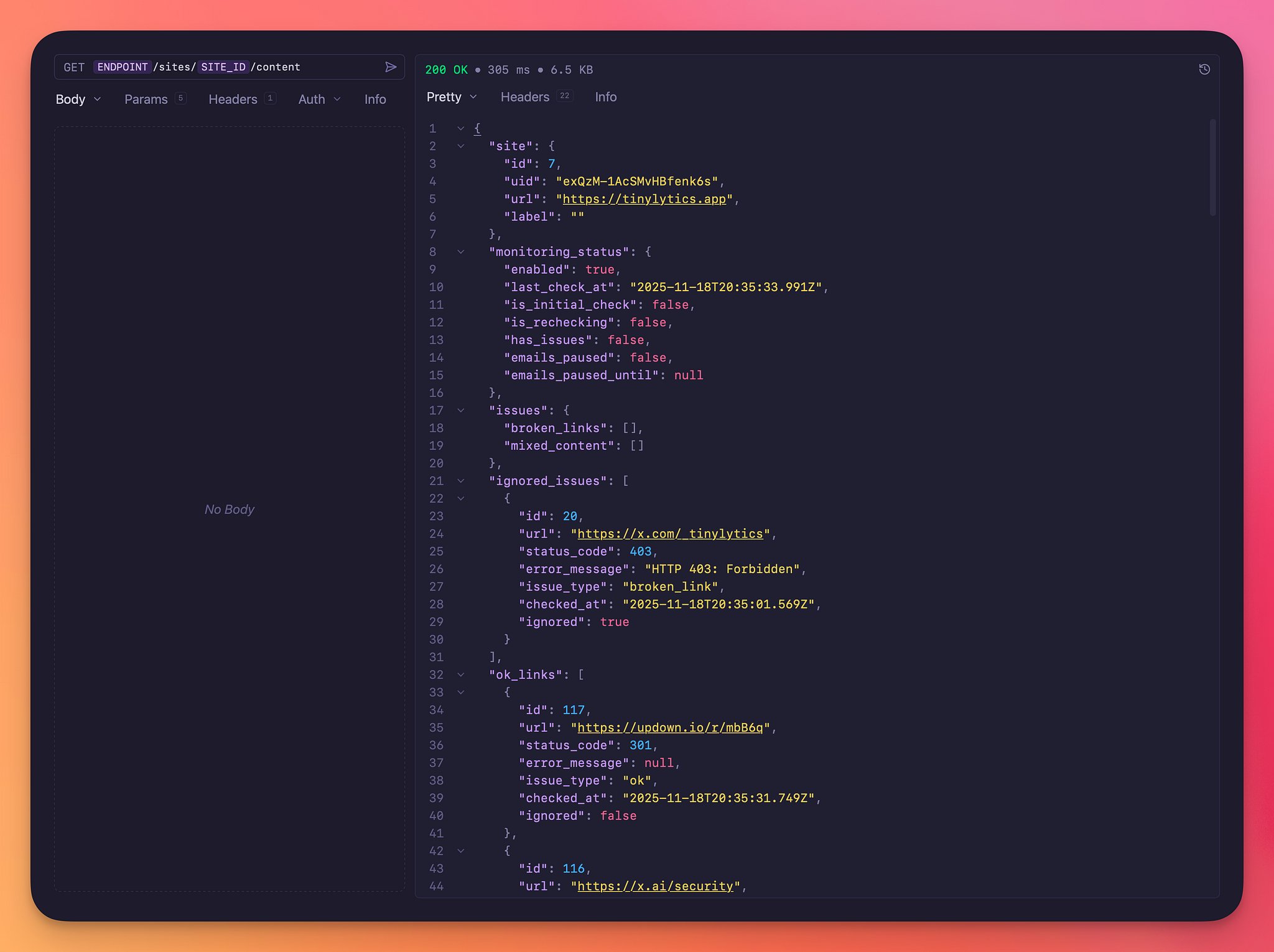Click the send request arrow icon
This screenshot has height=952, width=1274.
tap(391, 67)
